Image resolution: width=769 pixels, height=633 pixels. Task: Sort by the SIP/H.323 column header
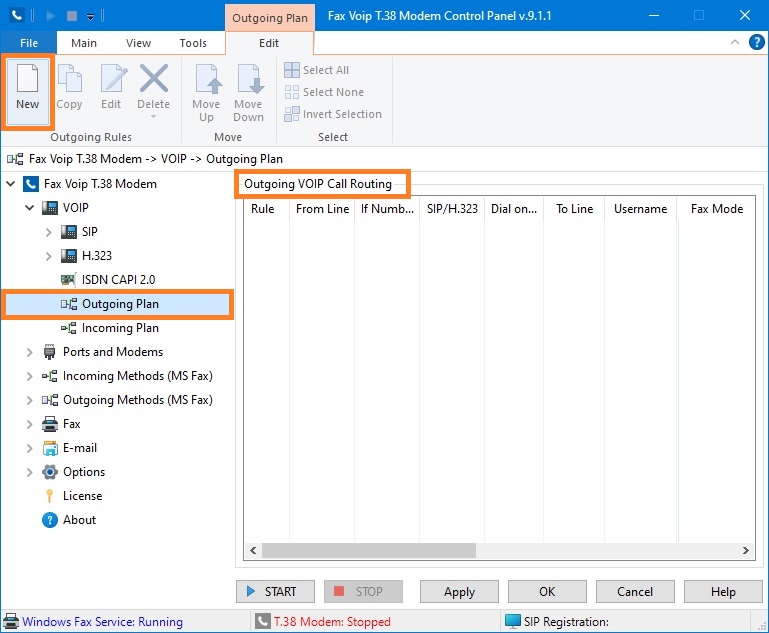pos(452,209)
